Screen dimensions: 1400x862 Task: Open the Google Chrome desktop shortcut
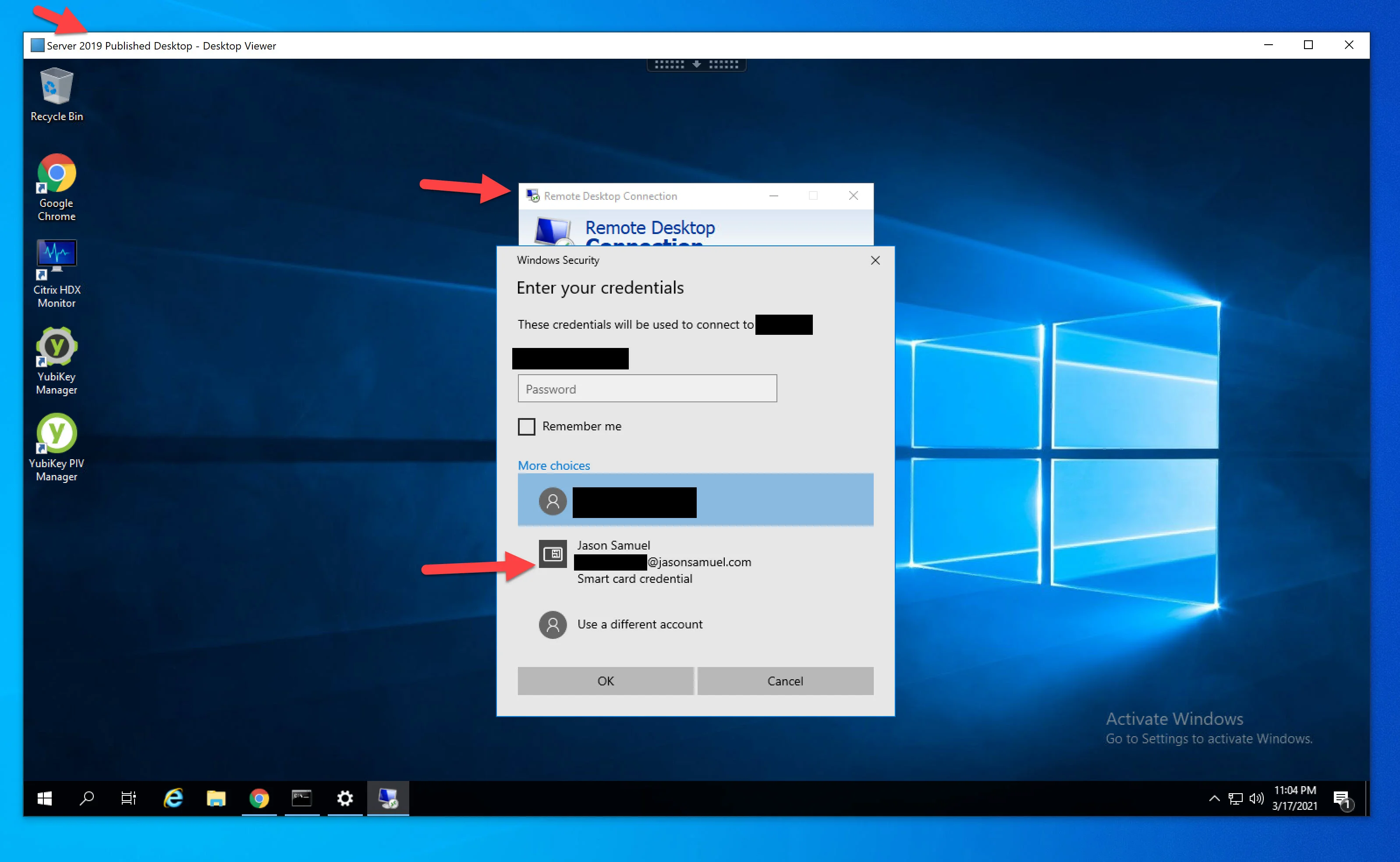coord(57,187)
